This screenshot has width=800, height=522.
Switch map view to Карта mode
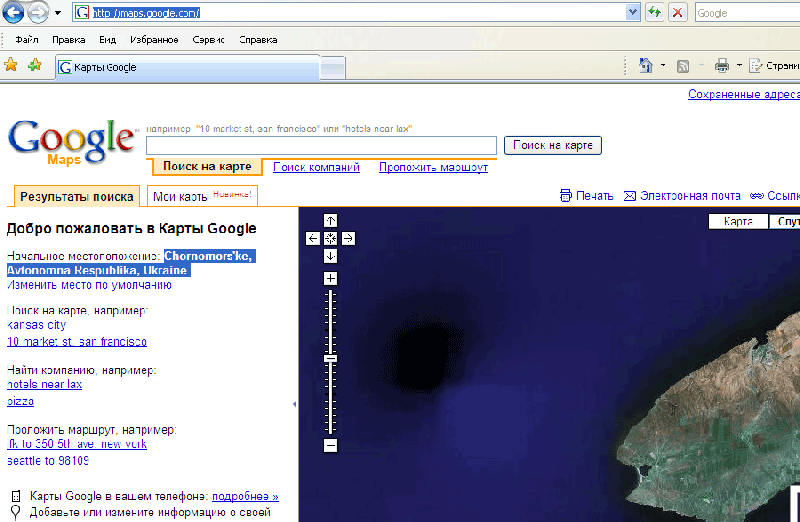737,222
